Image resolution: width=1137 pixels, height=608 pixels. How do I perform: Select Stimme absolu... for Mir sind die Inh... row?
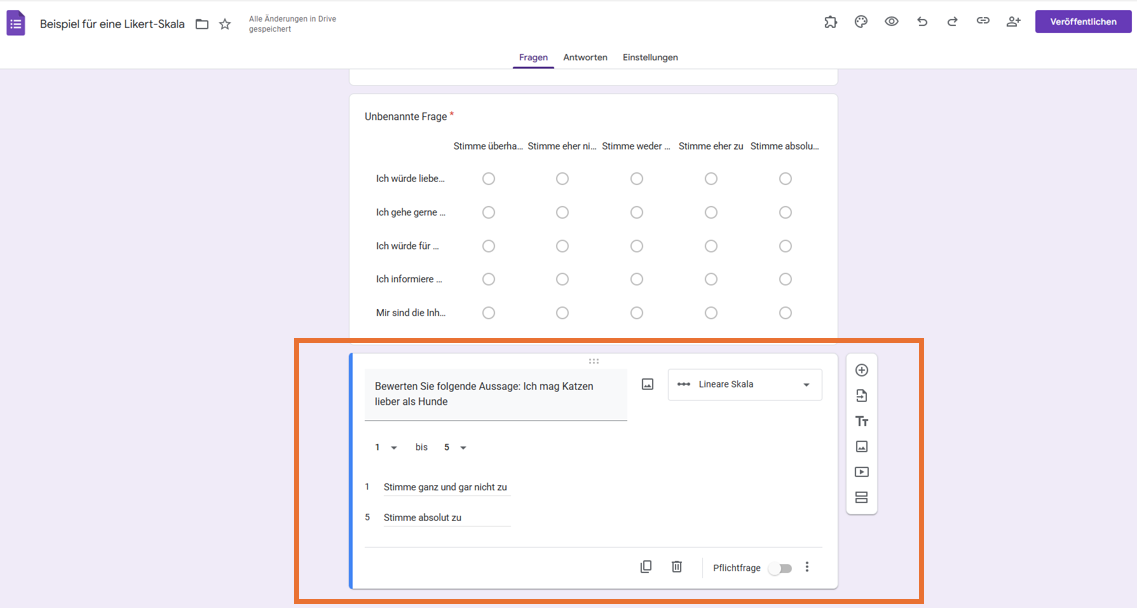785,313
